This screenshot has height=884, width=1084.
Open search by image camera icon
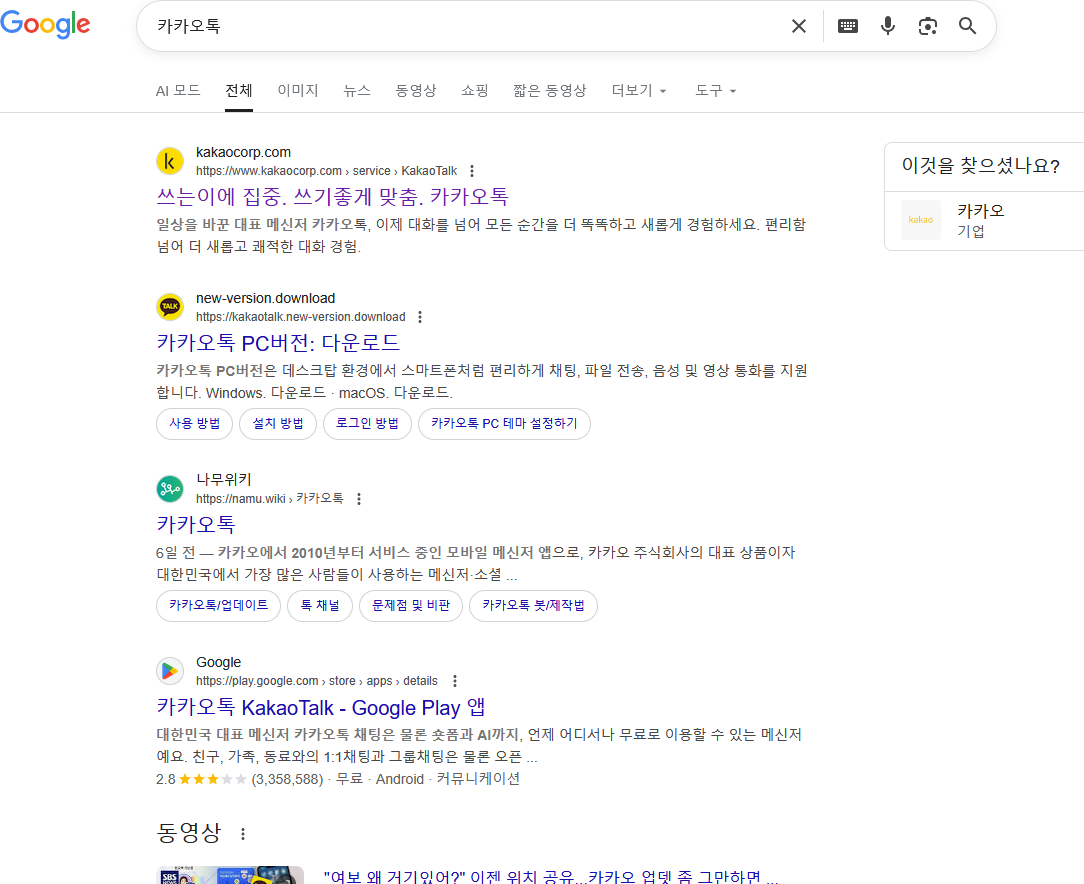[928, 26]
